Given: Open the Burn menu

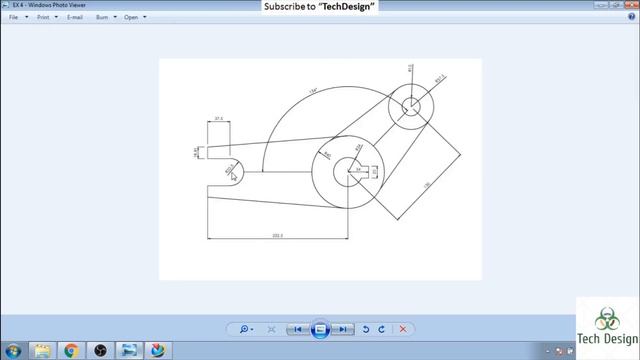Looking at the screenshot, I should click(102, 17).
